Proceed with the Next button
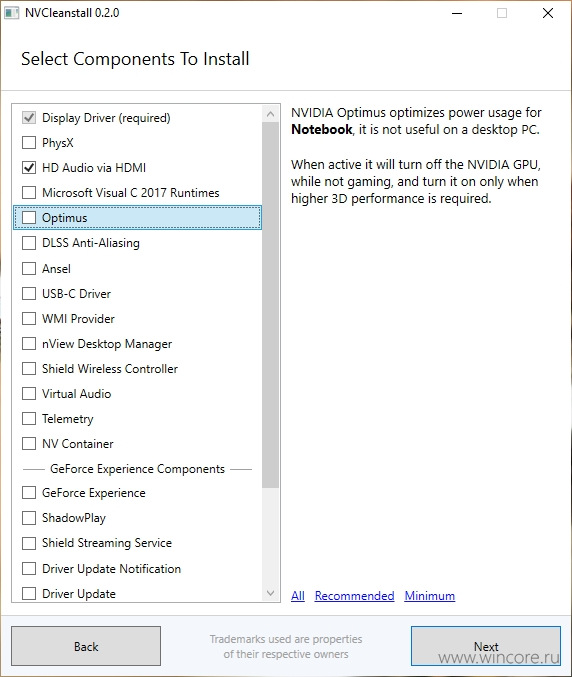This screenshot has height=677, width=572. 486,646
